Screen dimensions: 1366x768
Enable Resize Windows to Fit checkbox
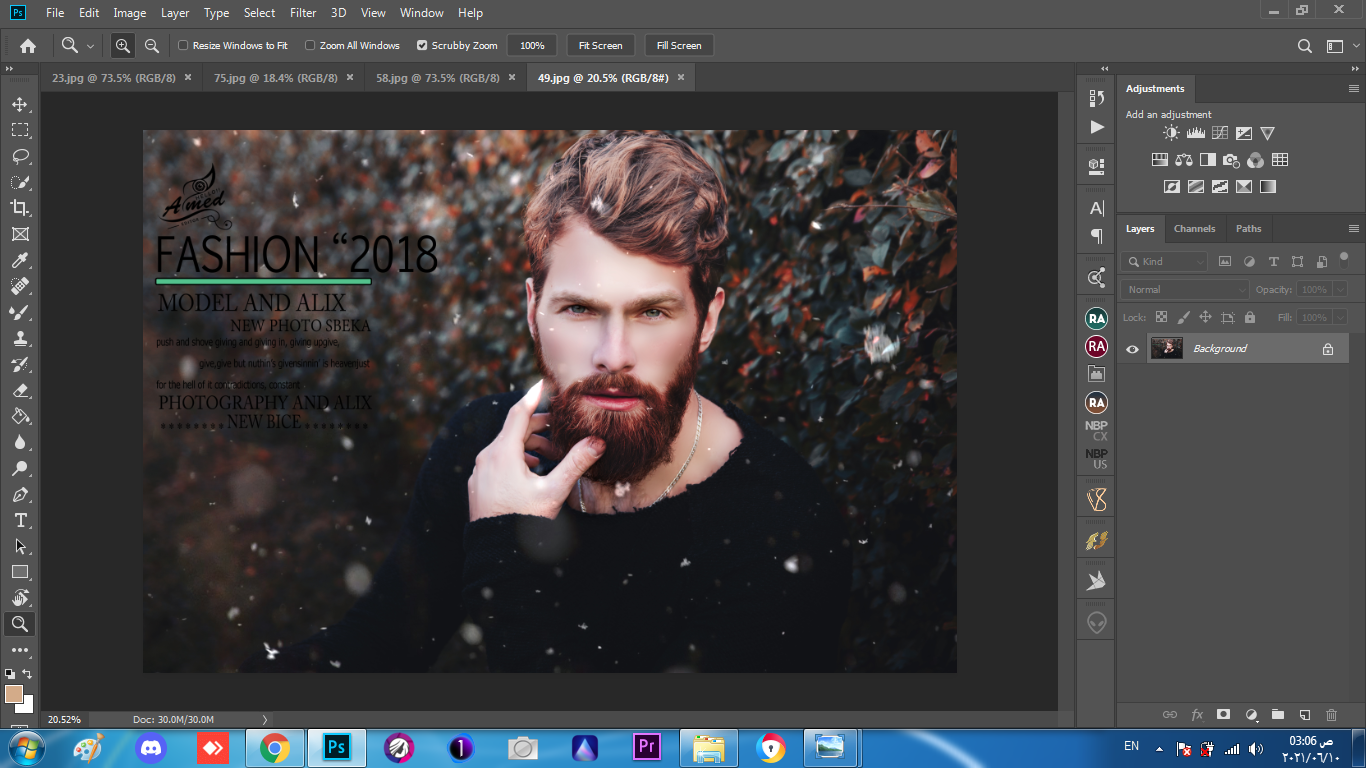point(183,45)
